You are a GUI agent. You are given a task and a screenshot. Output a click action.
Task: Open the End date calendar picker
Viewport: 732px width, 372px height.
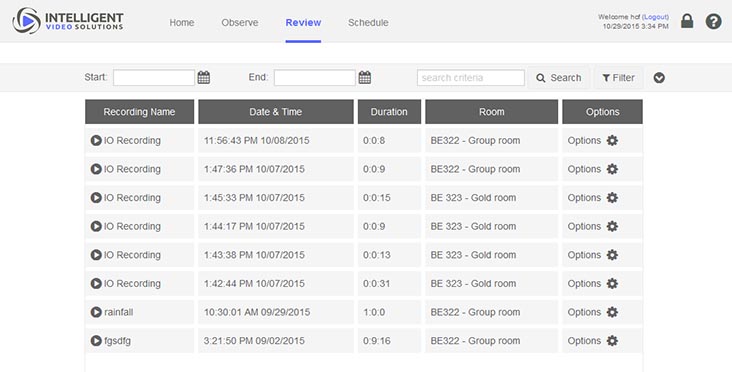click(365, 77)
